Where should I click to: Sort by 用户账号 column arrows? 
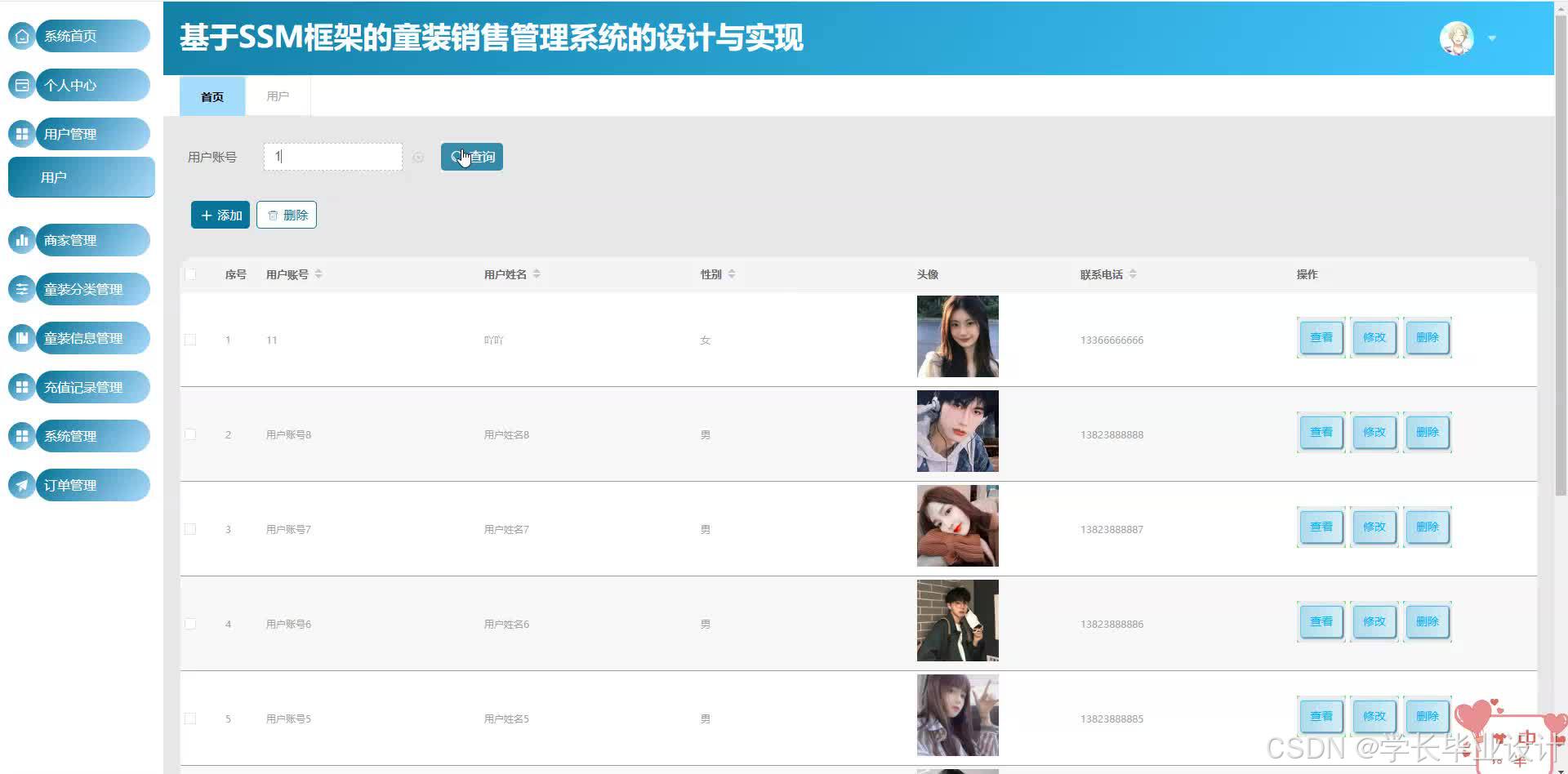point(318,274)
